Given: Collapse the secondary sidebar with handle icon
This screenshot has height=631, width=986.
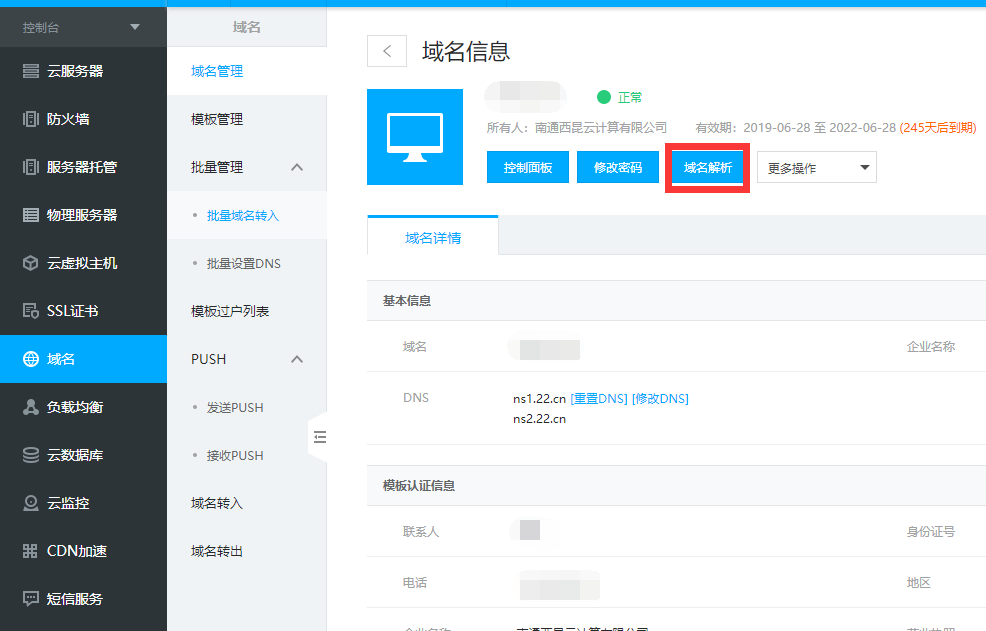Looking at the screenshot, I should (x=319, y=437).
